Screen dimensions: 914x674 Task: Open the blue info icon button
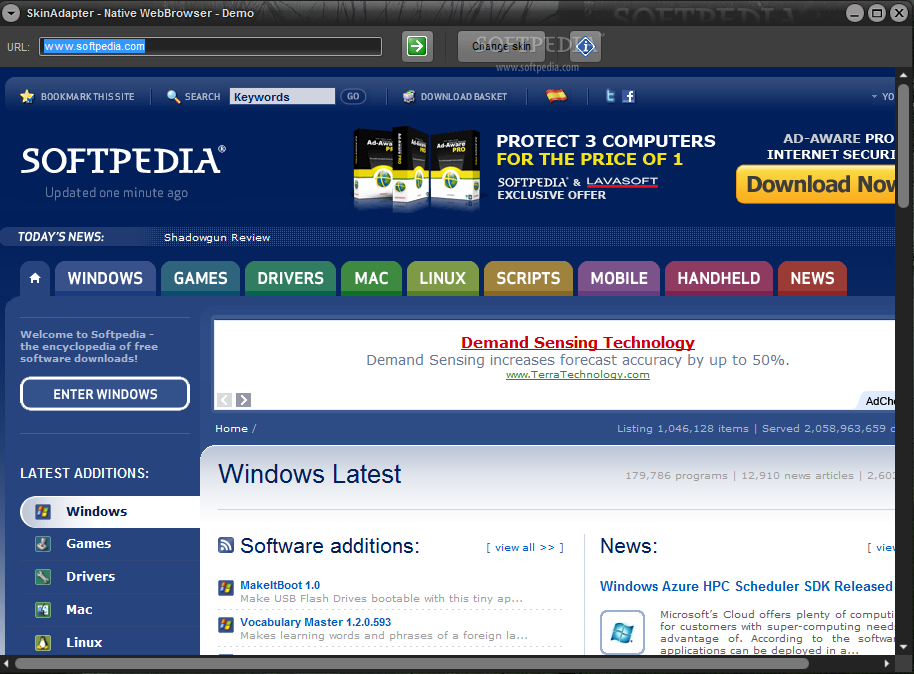pos(585,46)
